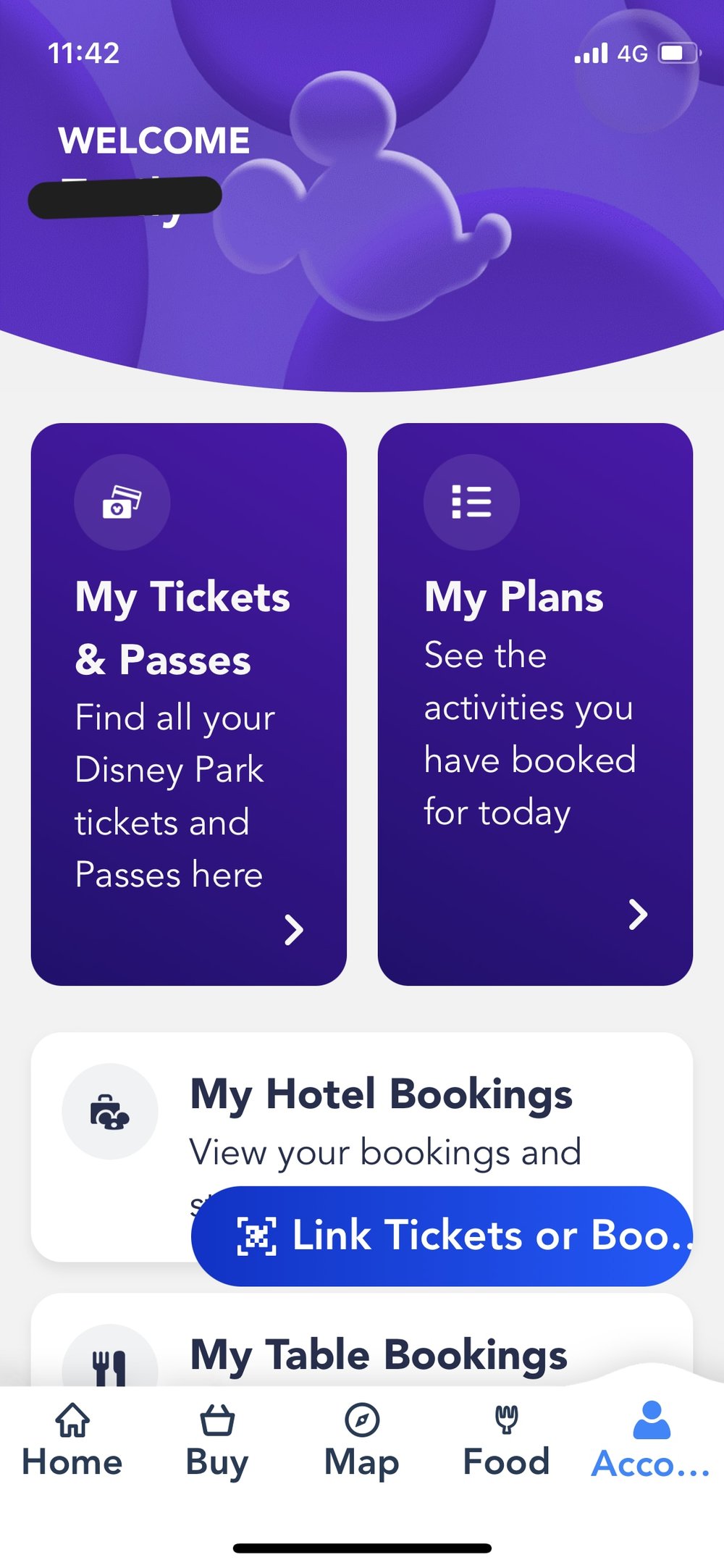This screenshot has width=724, height=1568.
Task: Open My Tickets & Passes chevron arrow
Action: [x=293, y=930]
